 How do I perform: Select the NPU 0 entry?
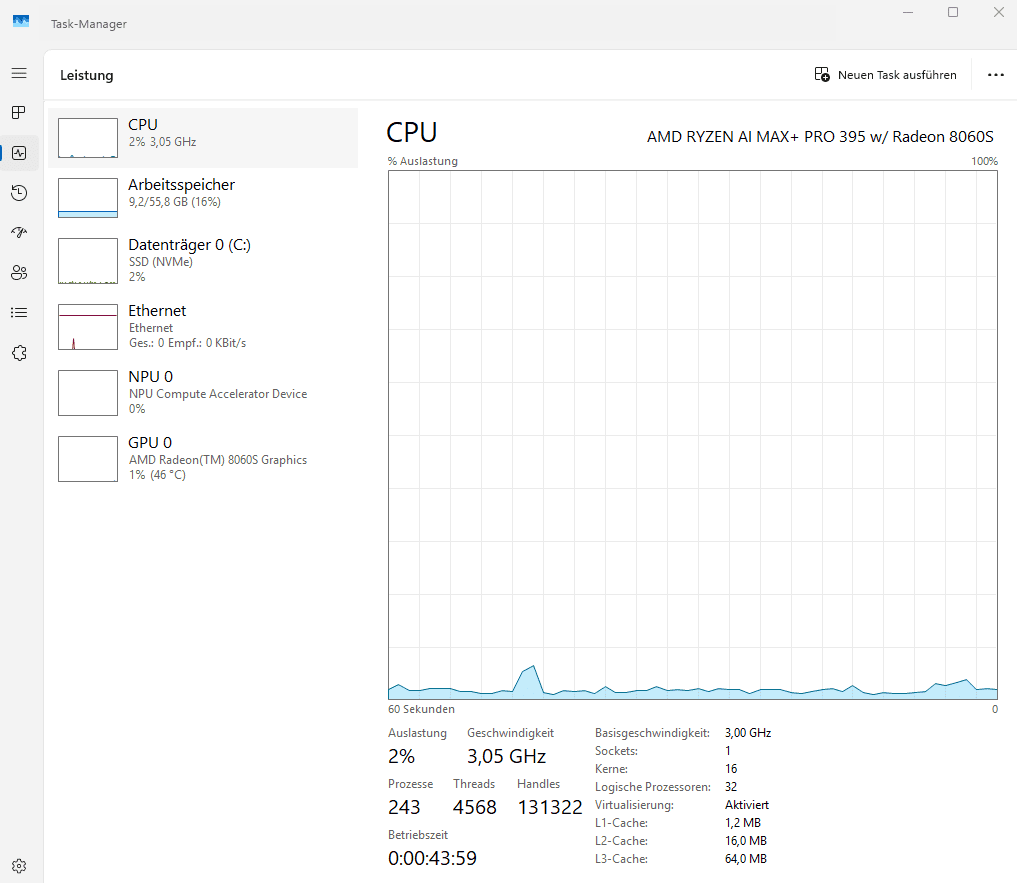pos(203,393)
